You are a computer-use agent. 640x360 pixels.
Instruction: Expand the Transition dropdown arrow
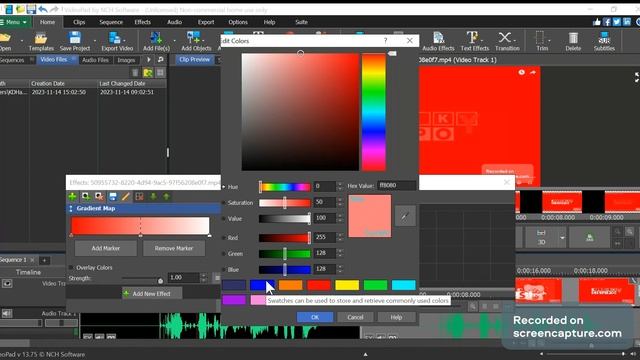pos(515,40)
